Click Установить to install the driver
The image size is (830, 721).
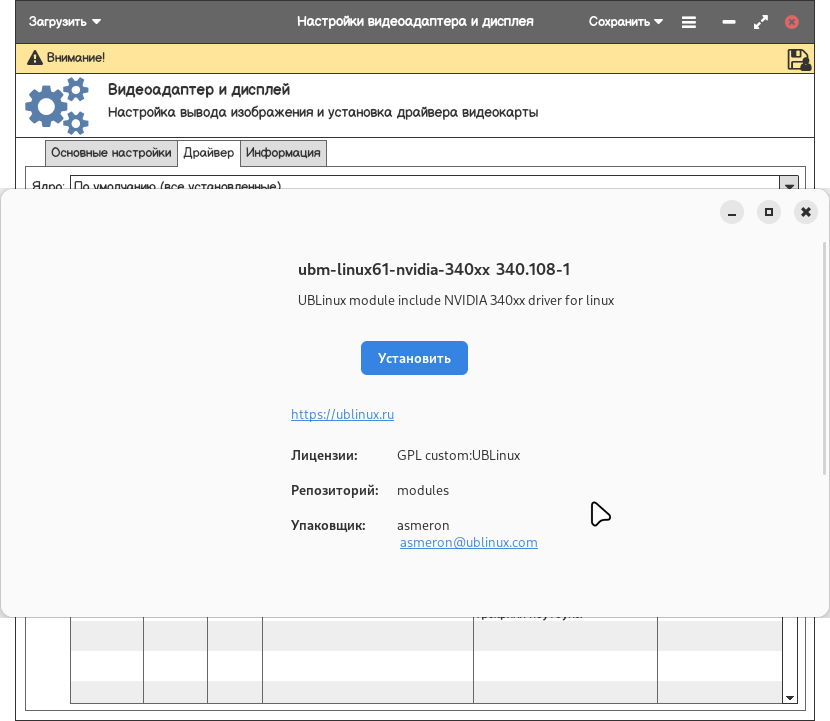[414, 358]
